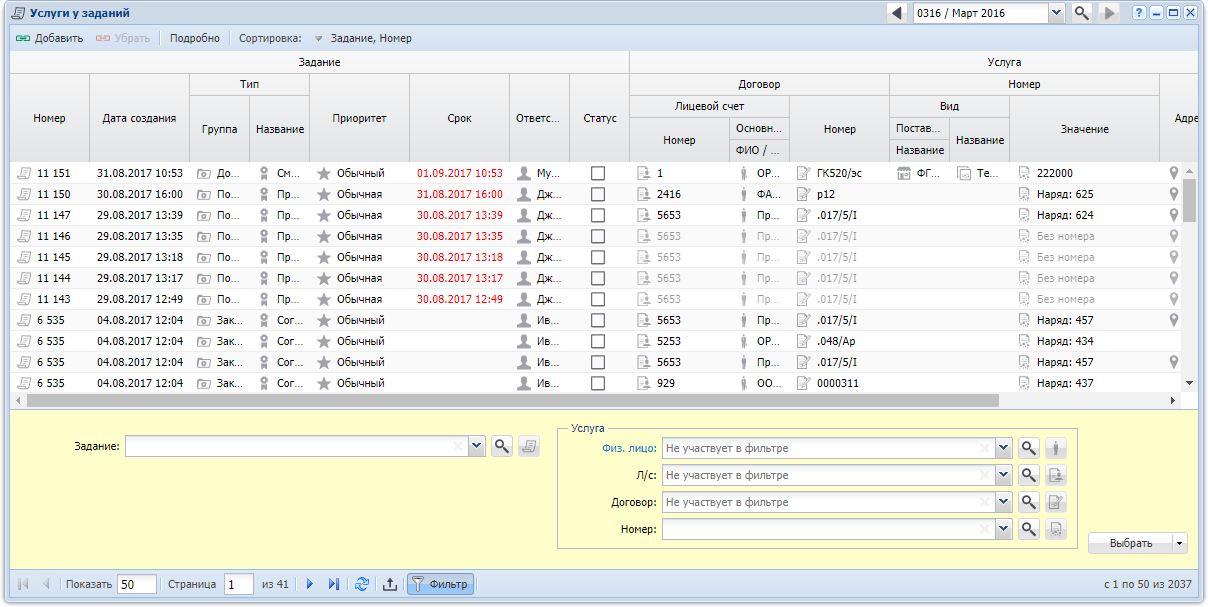
Task: Click the priority star icon in row 11 150
Action: (x=324, y=194)
